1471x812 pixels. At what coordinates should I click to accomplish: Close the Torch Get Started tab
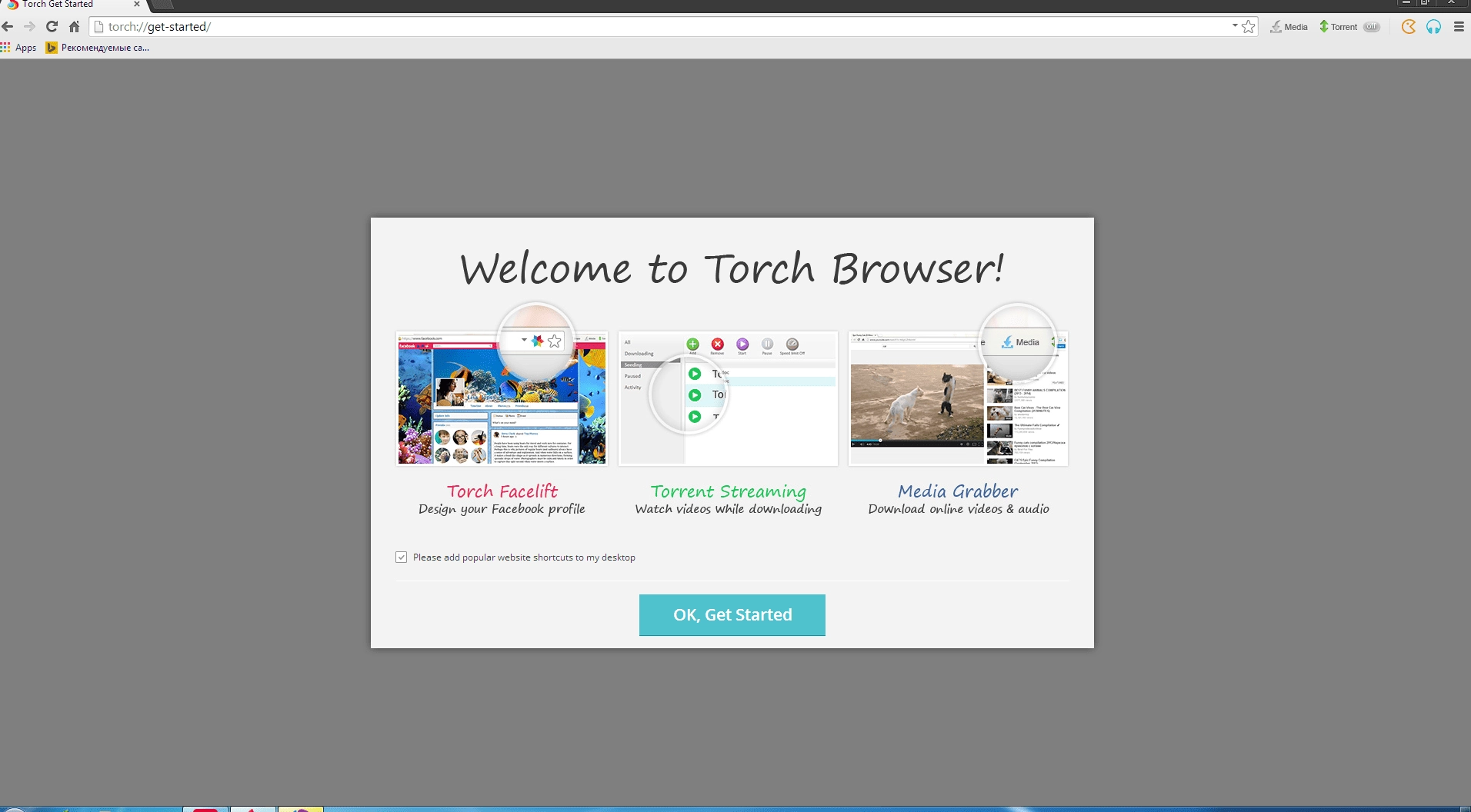click(x=137, y=4)
